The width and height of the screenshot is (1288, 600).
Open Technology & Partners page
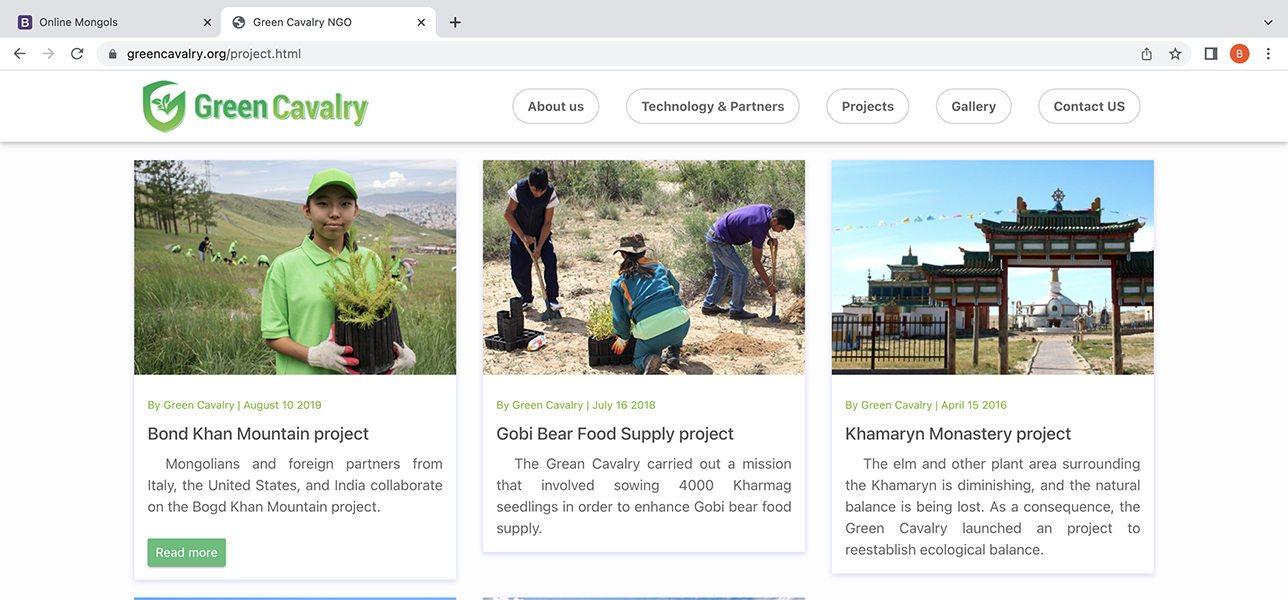tap(713, 107)
